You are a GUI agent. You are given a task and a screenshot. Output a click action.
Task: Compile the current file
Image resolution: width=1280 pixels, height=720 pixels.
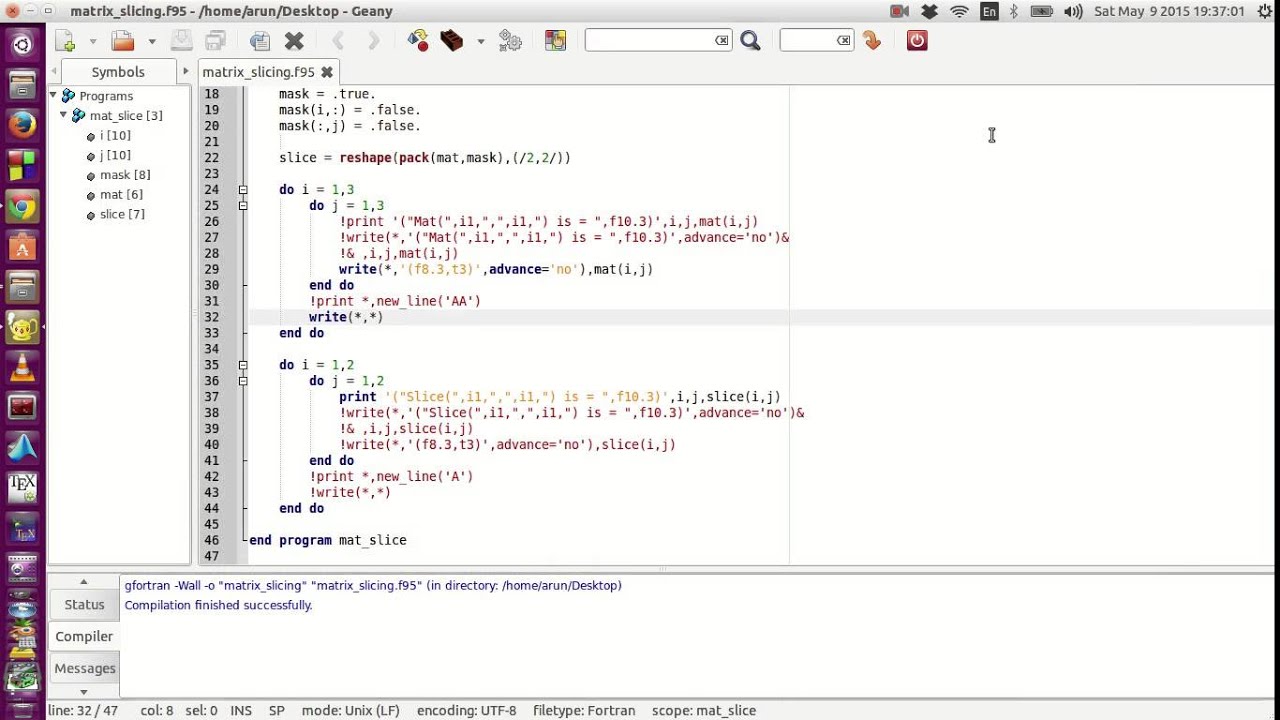418,41
